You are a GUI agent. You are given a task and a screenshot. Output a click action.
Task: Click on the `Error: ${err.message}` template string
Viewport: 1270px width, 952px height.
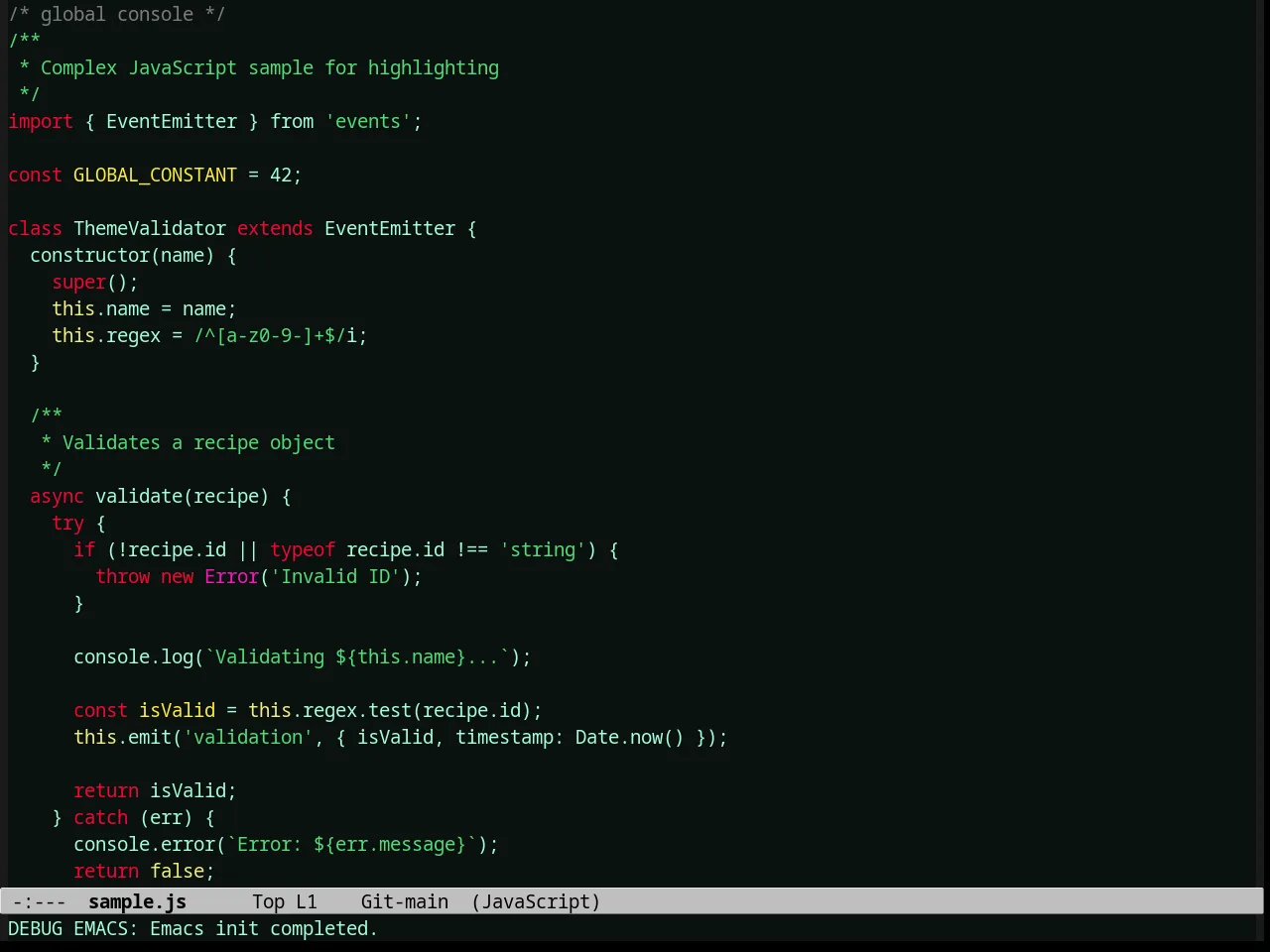point(351,844)
